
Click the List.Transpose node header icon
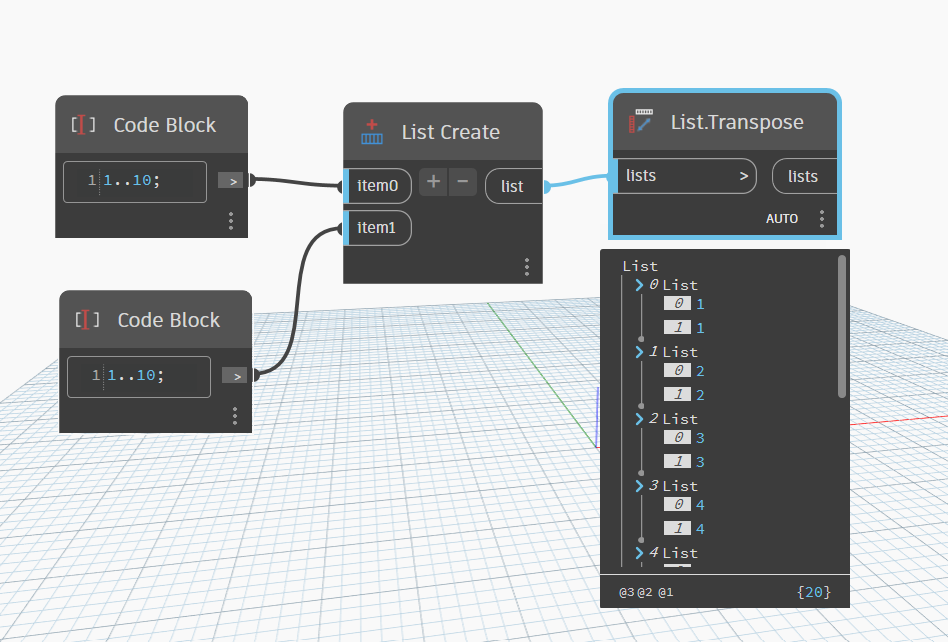click(x=640, y=122)
